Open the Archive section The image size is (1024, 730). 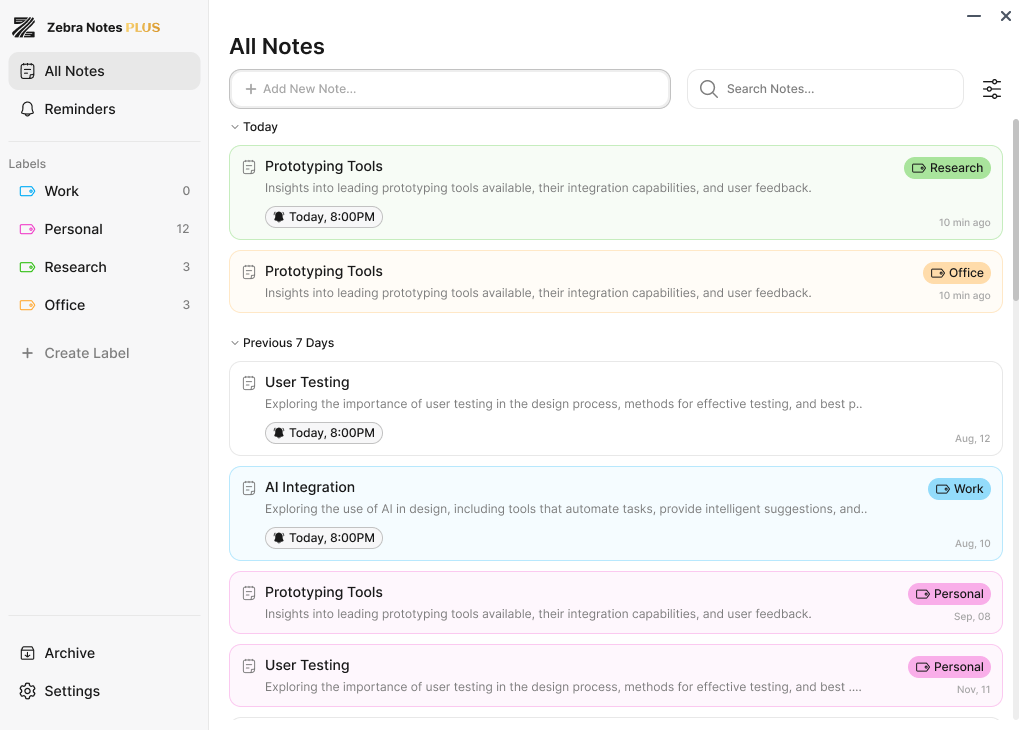click(104, 653)
